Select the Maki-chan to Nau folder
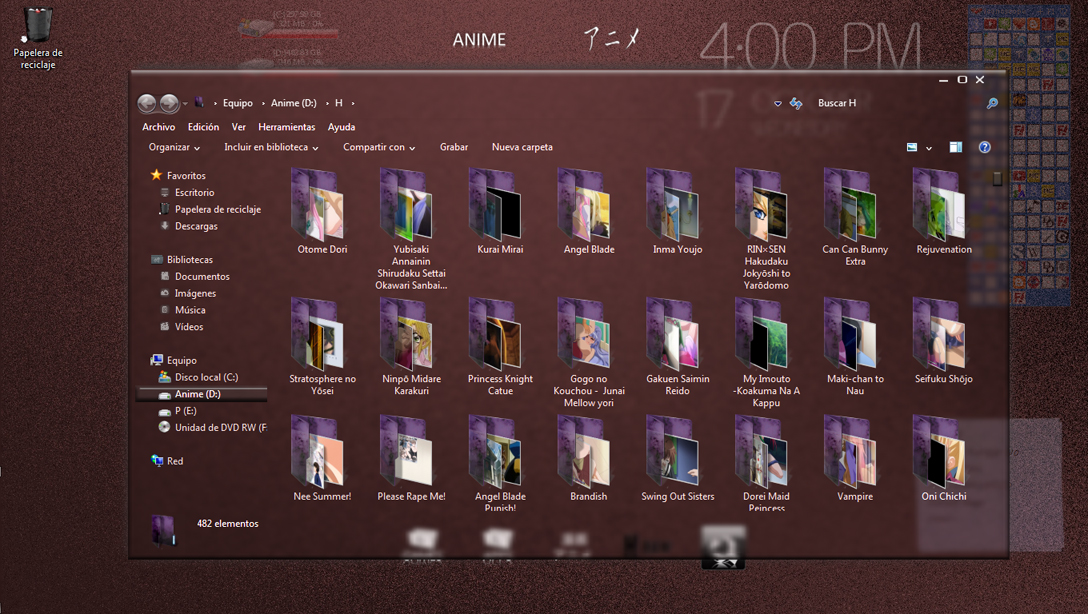The width and height of the screenshot is (1088, 614). pos(855,346)
